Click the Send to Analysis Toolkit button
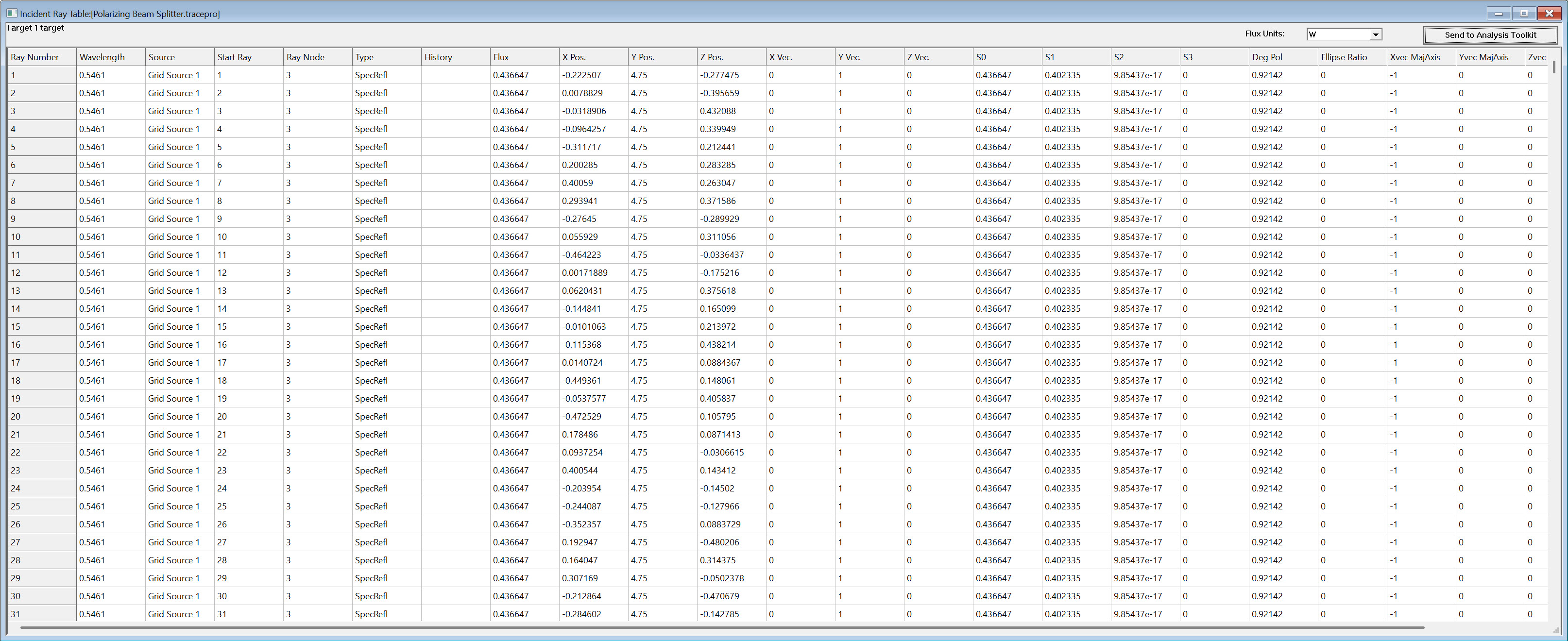Screen dimensions: 1568x641 pyautogui.click(x=1490, y=34)
